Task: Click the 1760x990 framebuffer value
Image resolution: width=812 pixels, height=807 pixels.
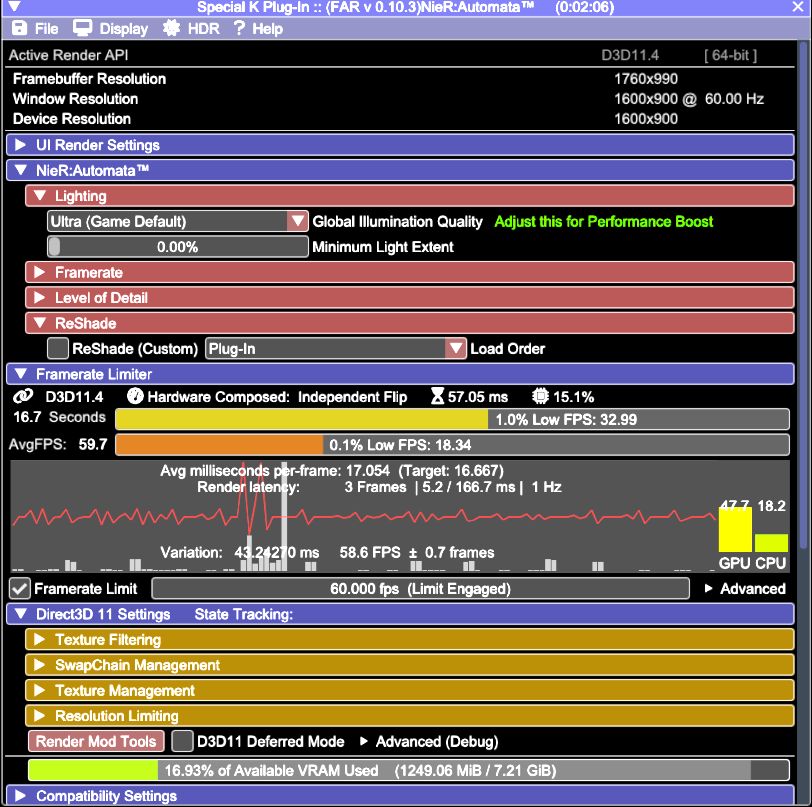Action: pos(645,79)
